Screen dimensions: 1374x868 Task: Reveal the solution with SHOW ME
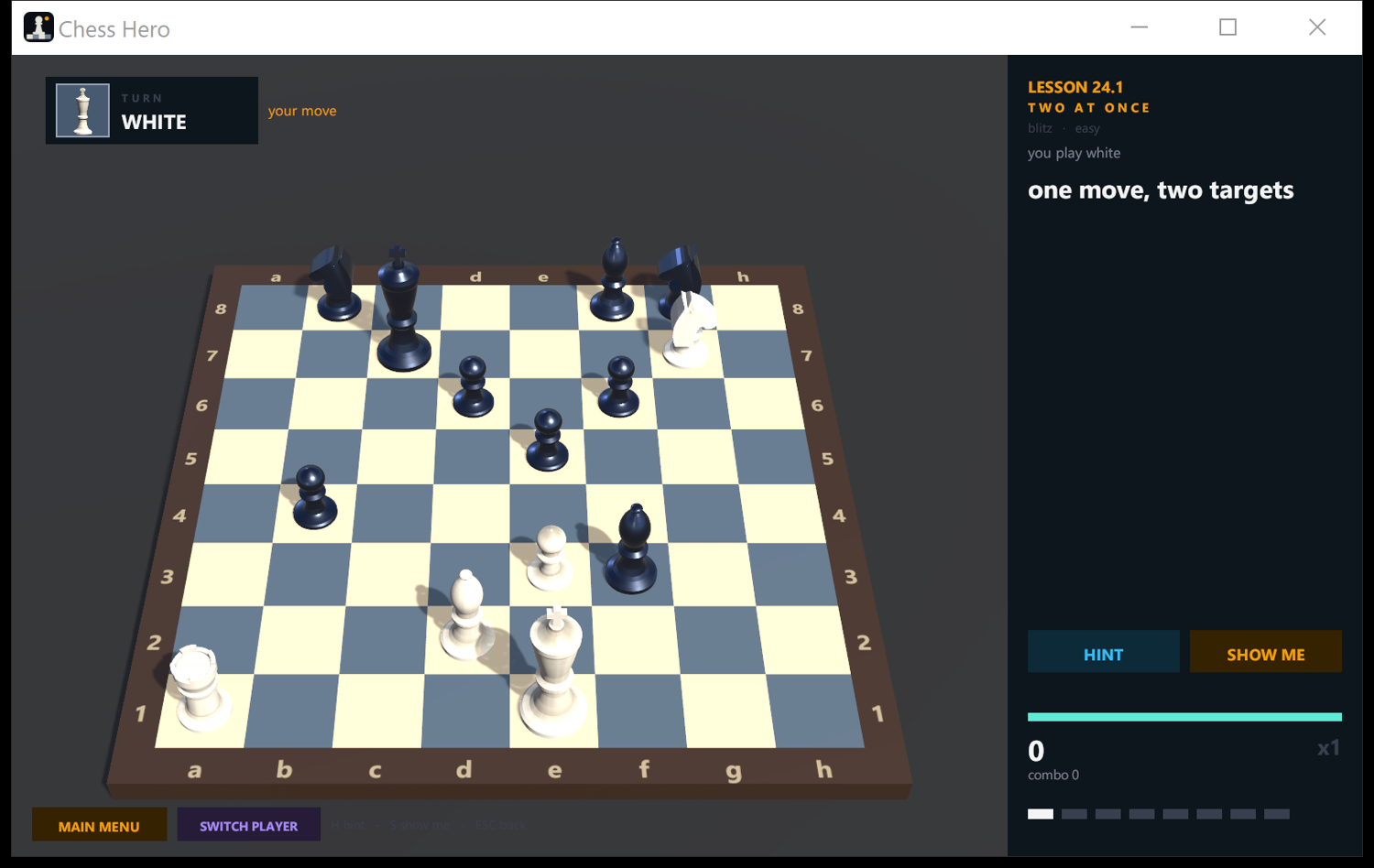click(x=1265, y=651)
